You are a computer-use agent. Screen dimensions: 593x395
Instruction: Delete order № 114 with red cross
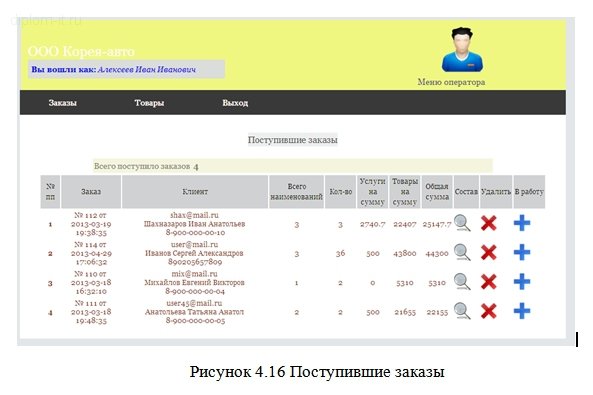489,252
